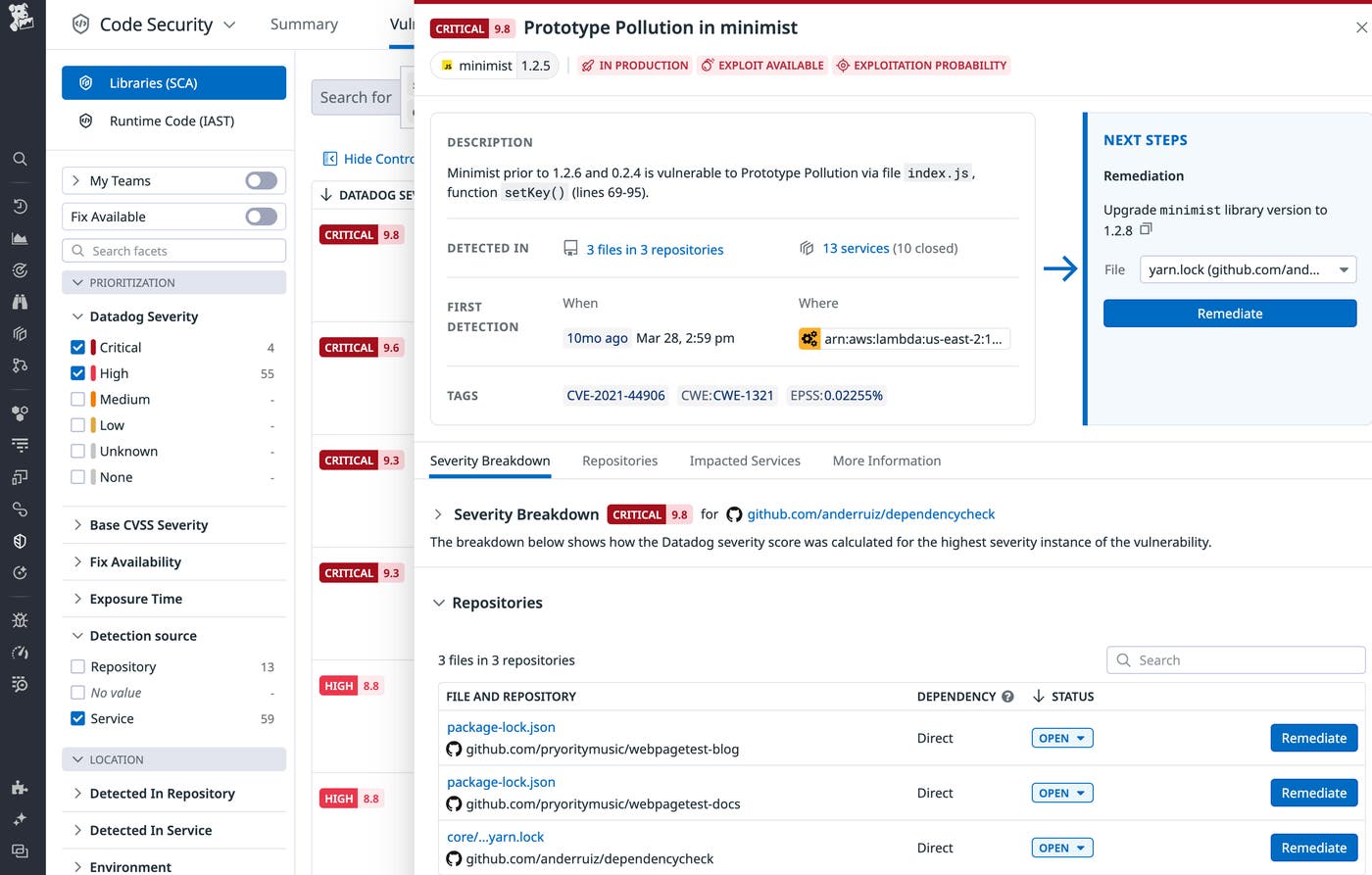Click the Remediate button in Next Steps
Image resolution: width=1372 pixels, height=875 pixels.
tap(1229, 313)
